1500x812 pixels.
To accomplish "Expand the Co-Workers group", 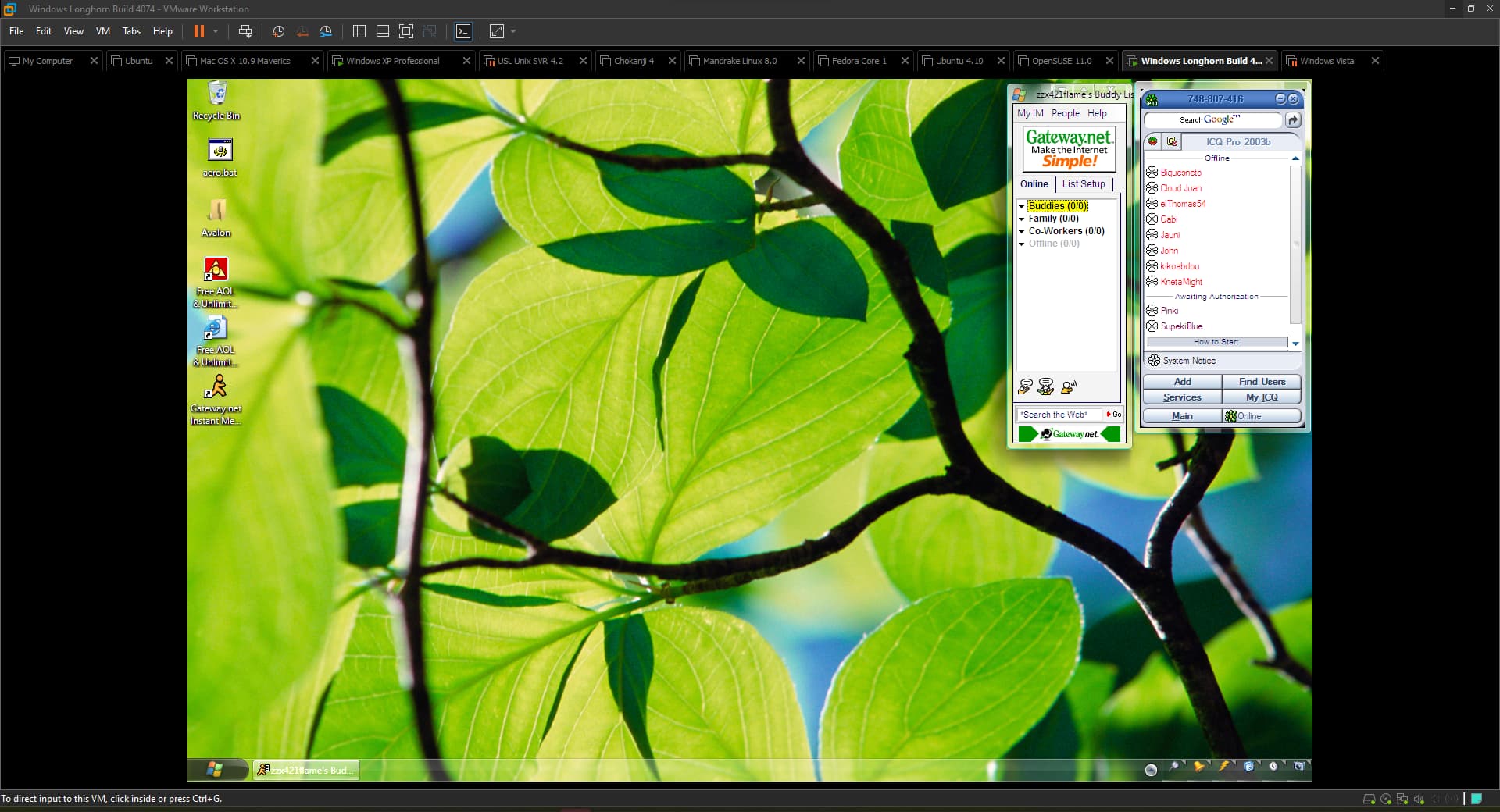I will 1021,232.
